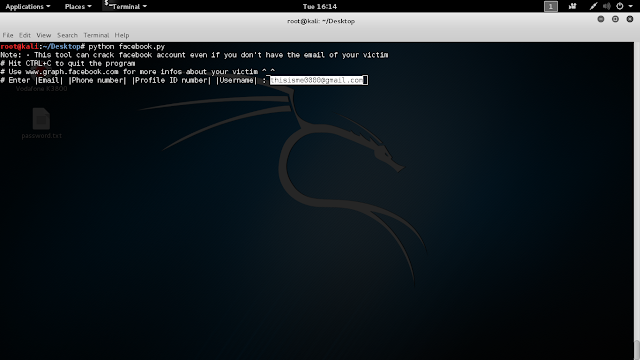Select workspace indicator number 1
640x360 pixels.
pyautogui.click(x=551, y=7)
